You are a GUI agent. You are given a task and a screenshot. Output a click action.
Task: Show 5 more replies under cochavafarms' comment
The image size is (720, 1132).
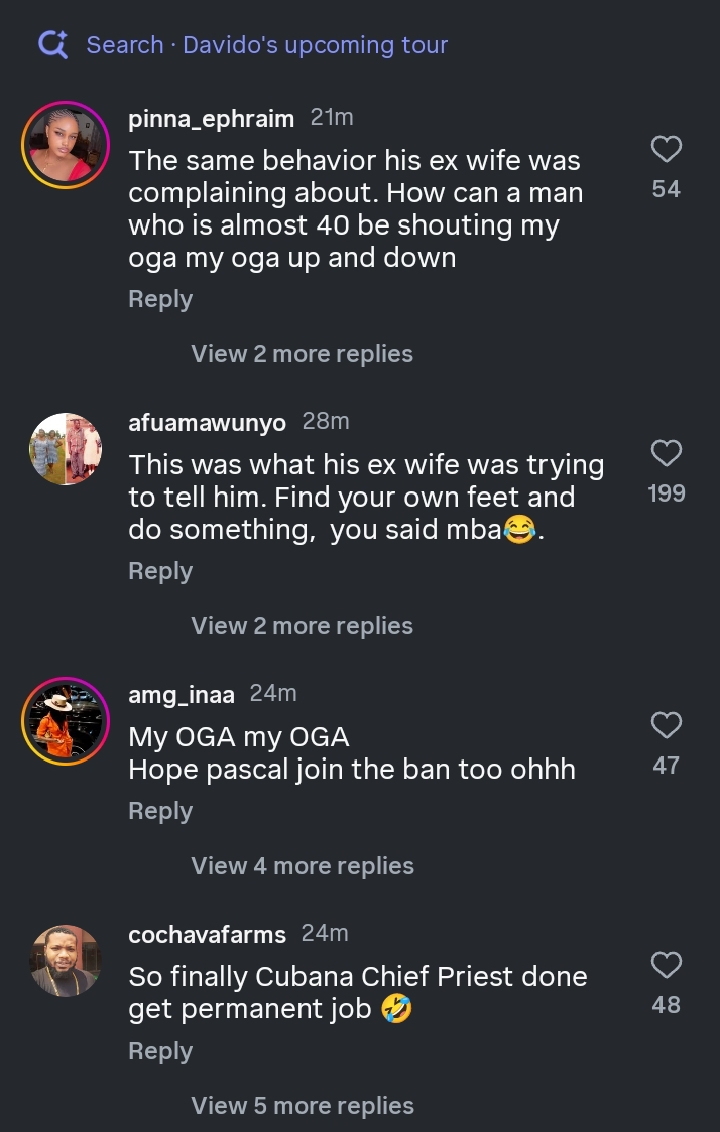click(302, 1106)
